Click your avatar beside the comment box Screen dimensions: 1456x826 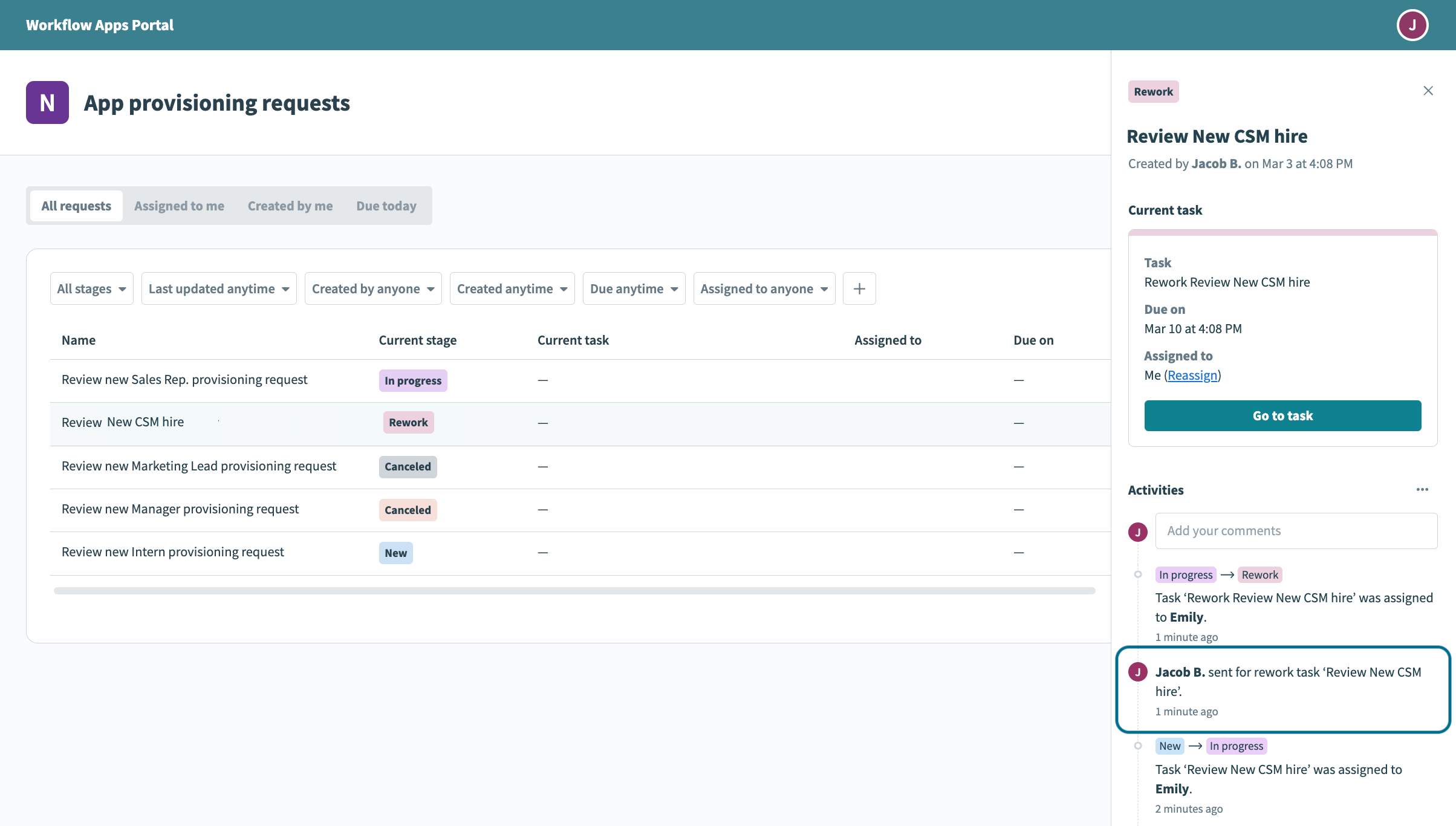1139,532
